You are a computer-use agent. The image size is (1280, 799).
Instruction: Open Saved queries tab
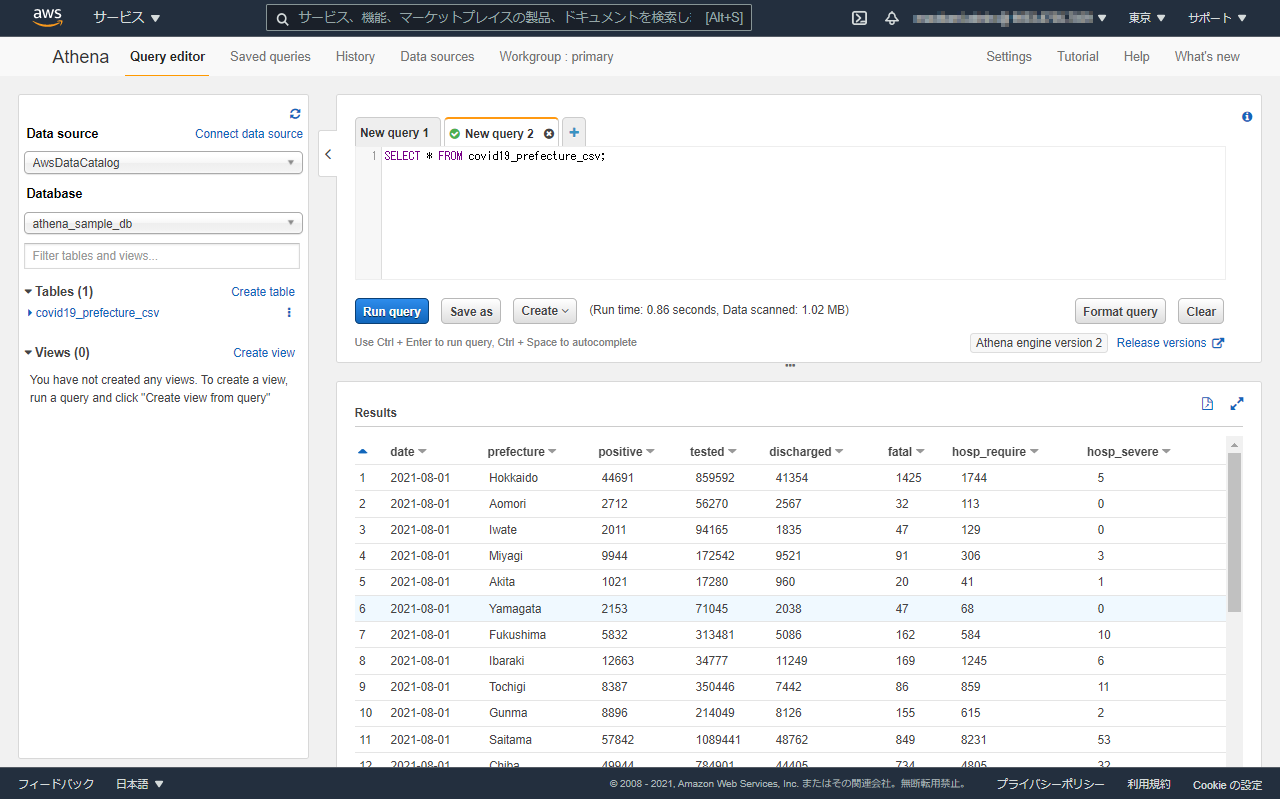point(270,57)
